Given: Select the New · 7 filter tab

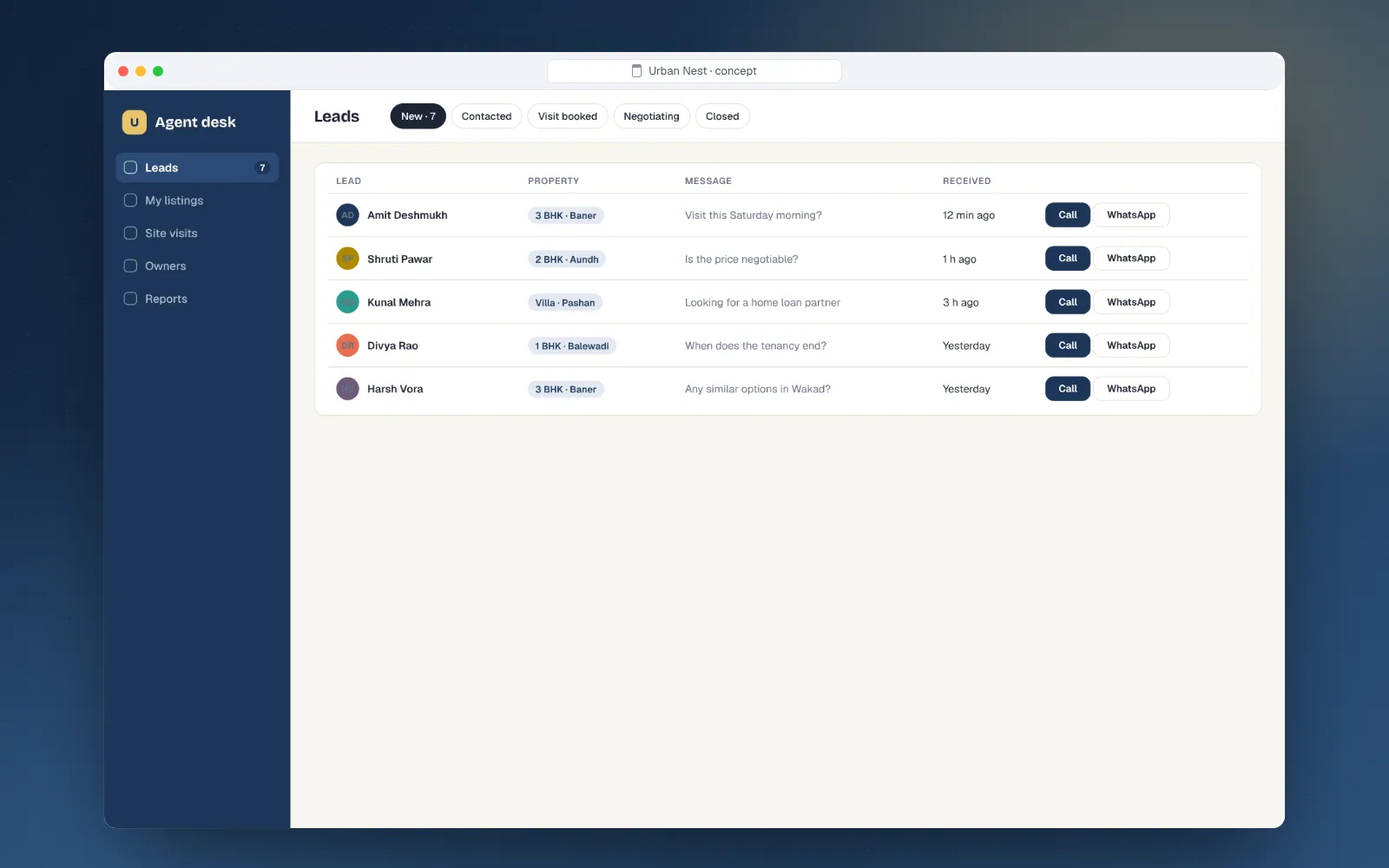Looking at the screenshot, I should (418, 116).
